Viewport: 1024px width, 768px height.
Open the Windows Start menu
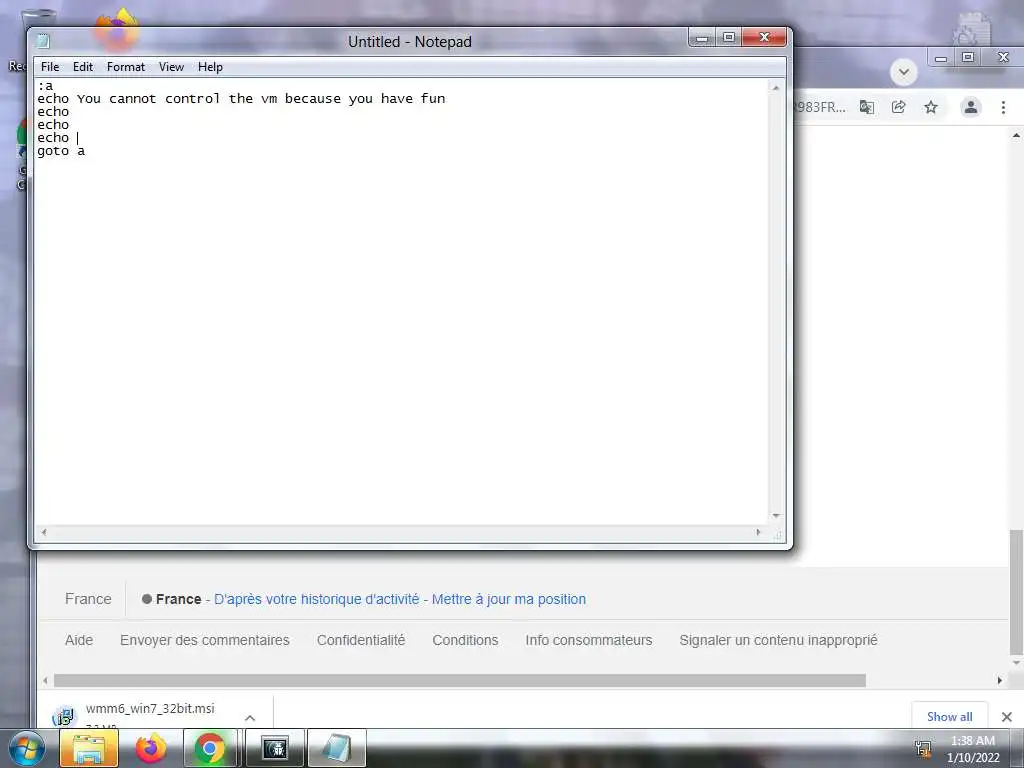(x=27, y=748)
